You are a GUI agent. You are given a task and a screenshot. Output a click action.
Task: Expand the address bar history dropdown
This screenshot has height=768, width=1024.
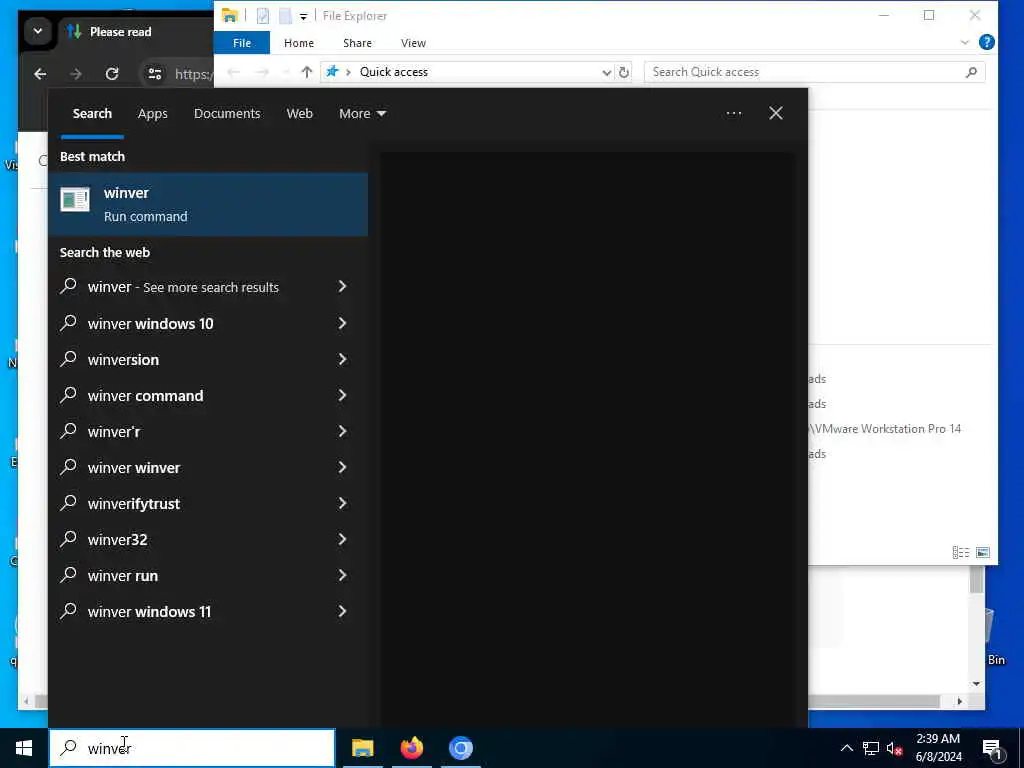tap(607, 72)
